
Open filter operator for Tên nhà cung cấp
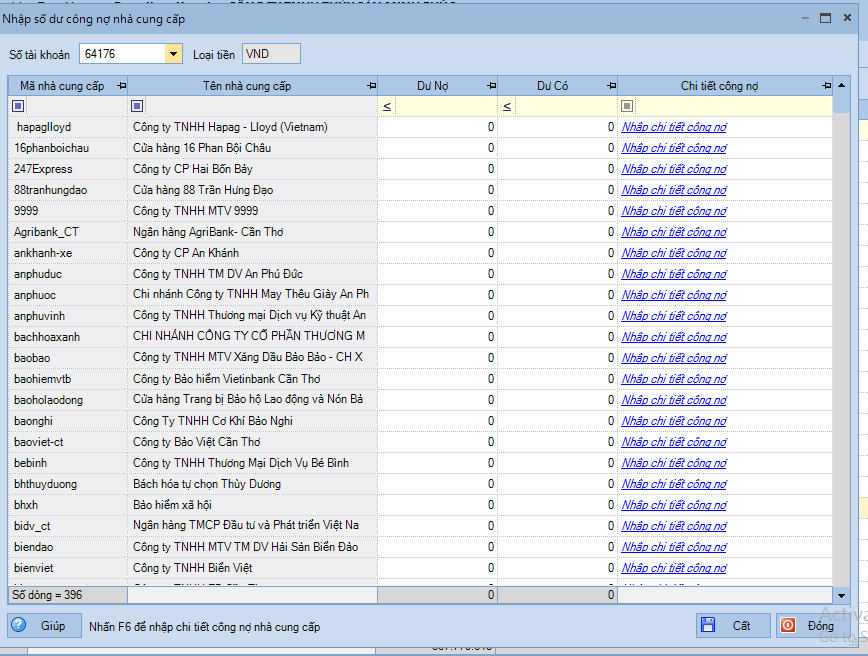[x=137, y=106]
